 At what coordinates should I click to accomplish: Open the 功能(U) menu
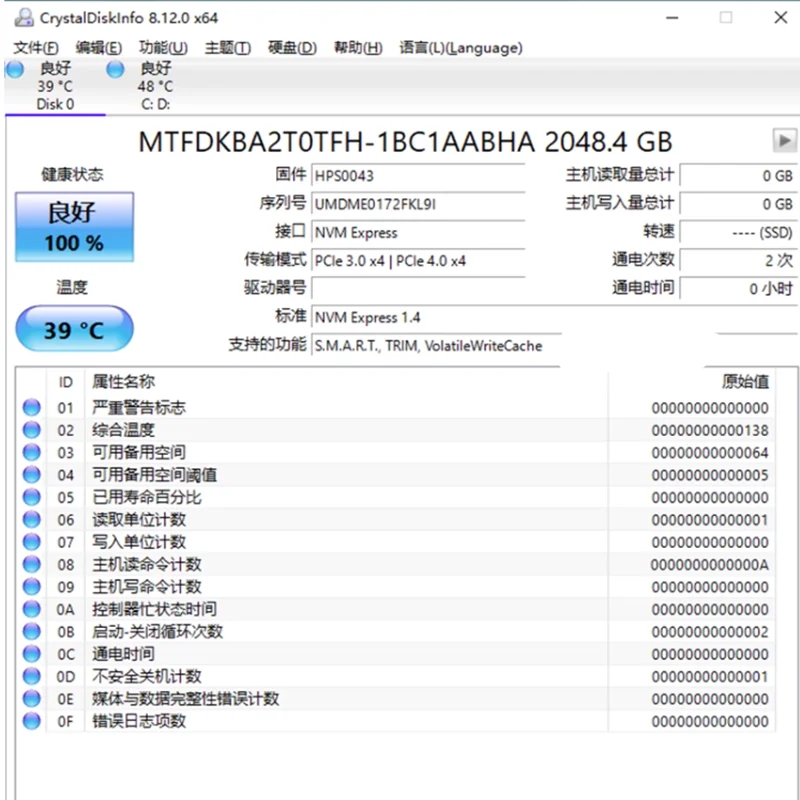pyautogui.click(x=163, y=48)
